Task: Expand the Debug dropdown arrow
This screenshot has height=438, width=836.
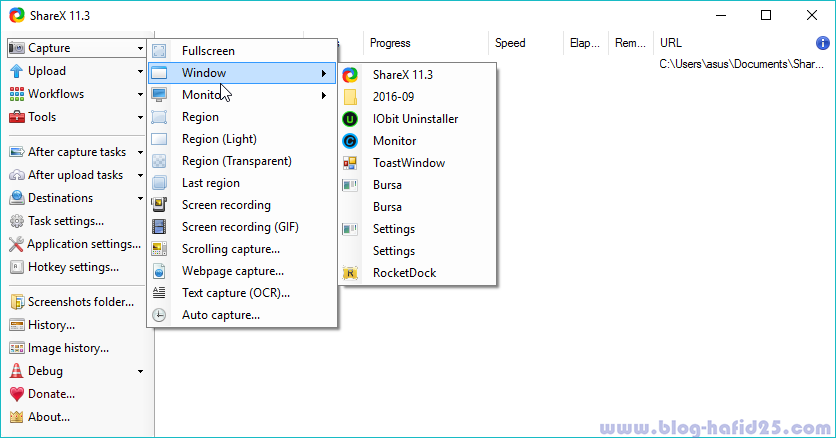Action: coord(140,371)
